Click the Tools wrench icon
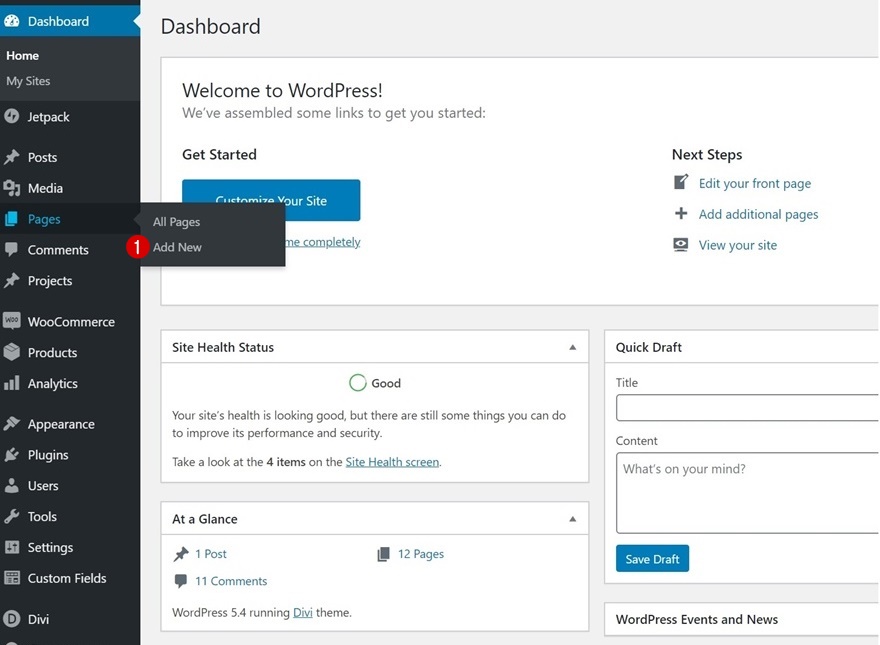The width and height of the screenshot is (880, 645). (x=12, y=517)
